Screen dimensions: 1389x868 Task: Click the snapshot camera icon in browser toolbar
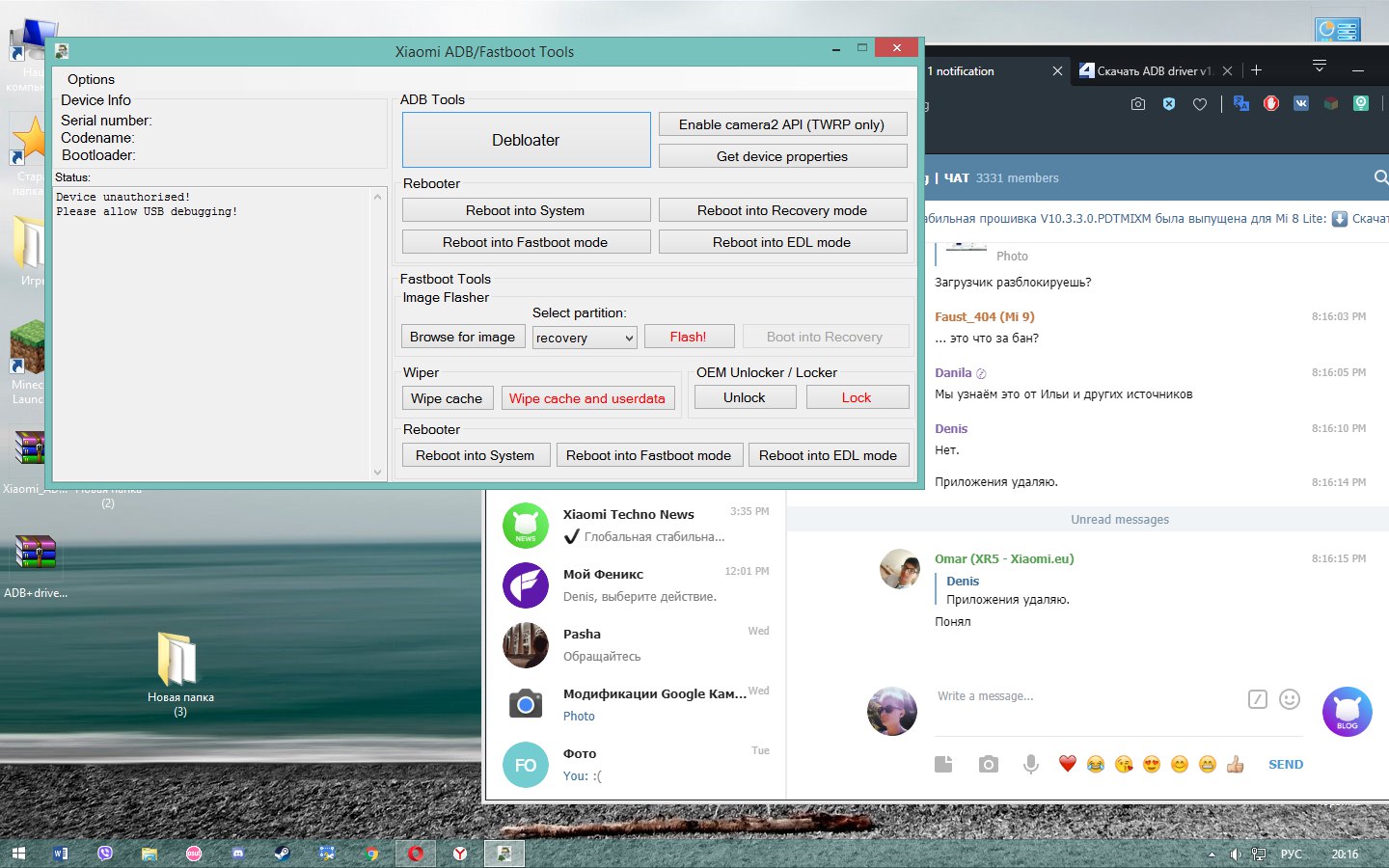click(1138, 104)
